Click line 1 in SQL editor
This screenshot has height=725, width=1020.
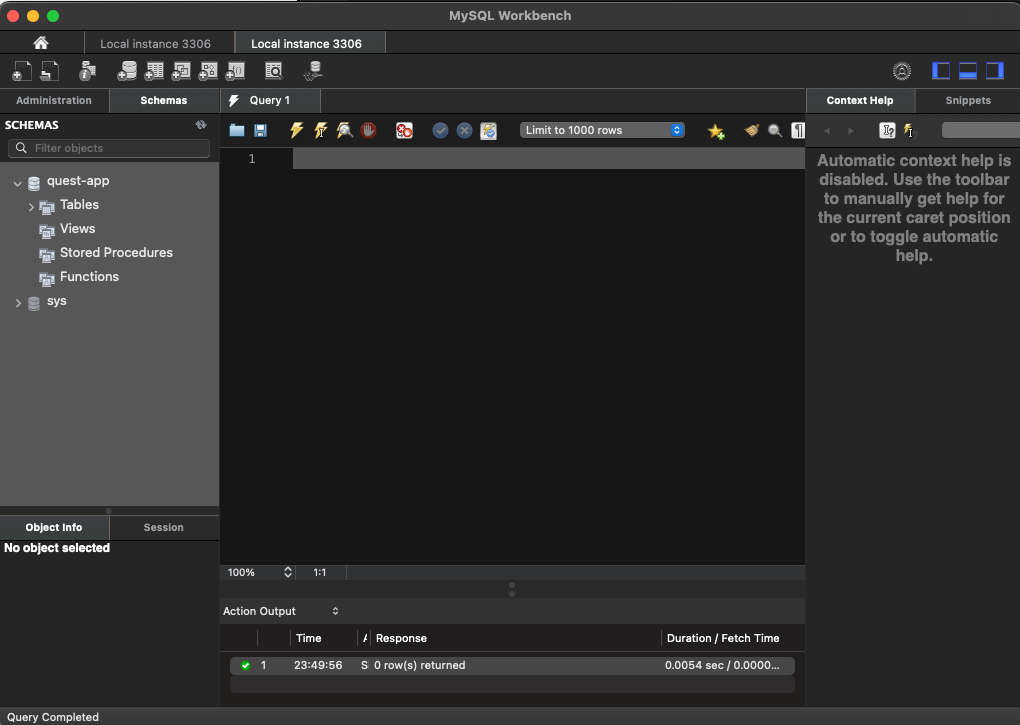[548, 159]
